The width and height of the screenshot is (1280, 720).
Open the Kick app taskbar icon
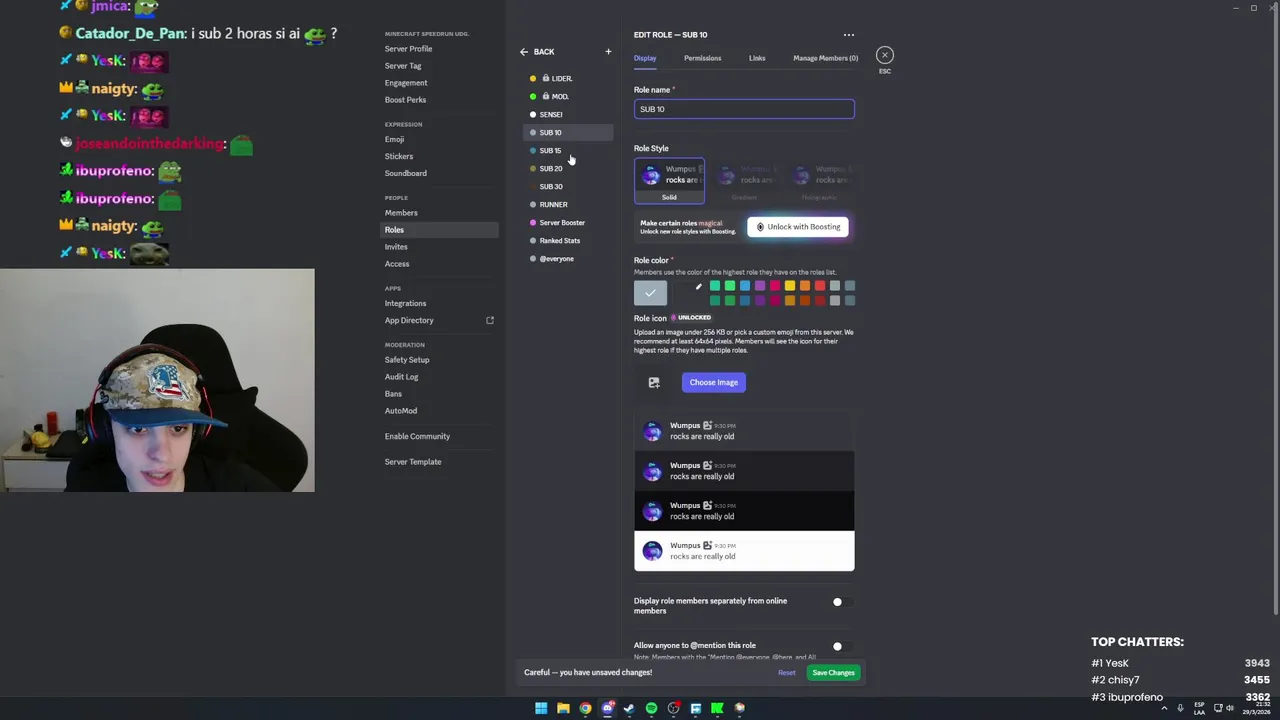coord(717,708)
